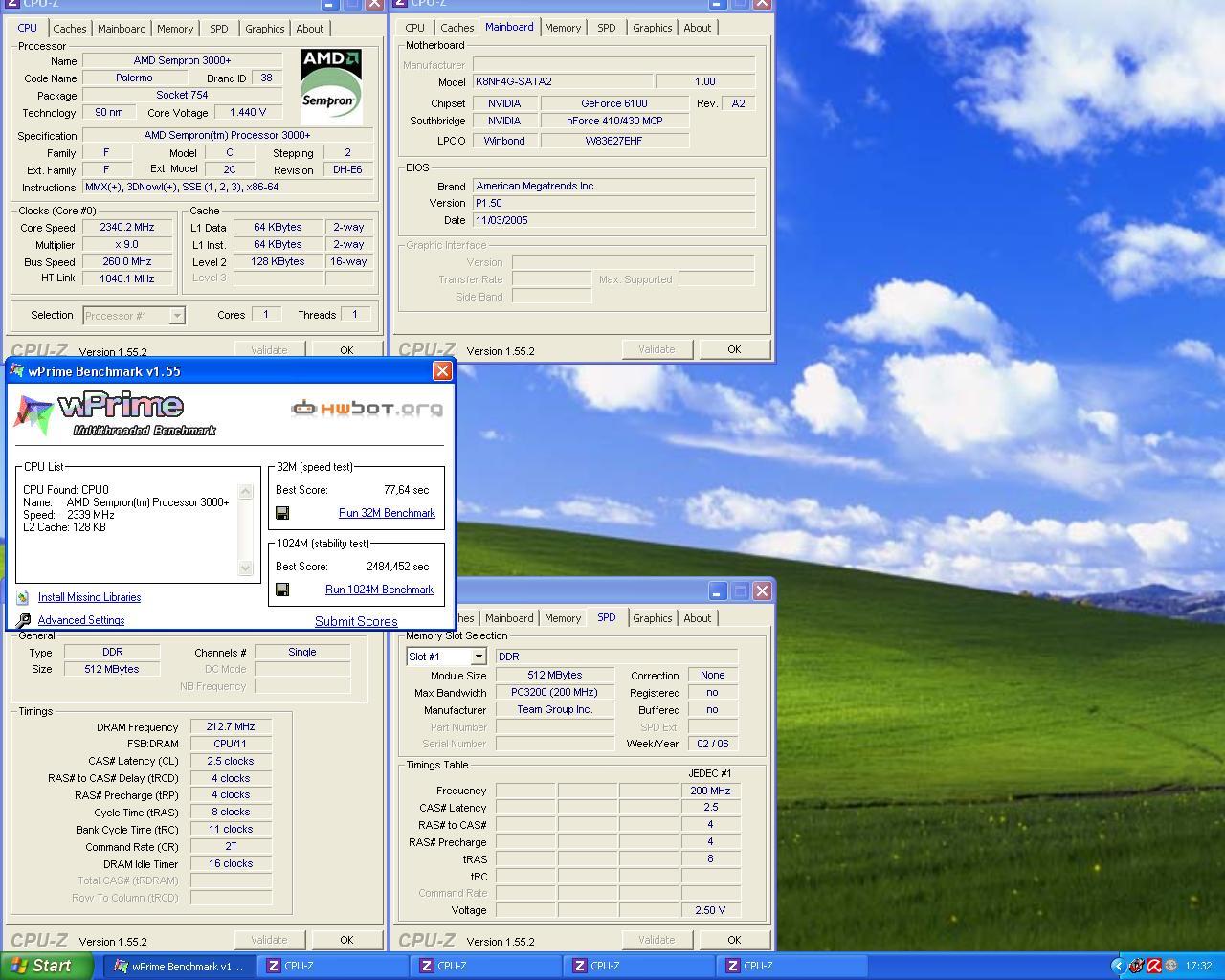
Task: Click the Install Missing Libraries icon
Action: click(23, 597)
